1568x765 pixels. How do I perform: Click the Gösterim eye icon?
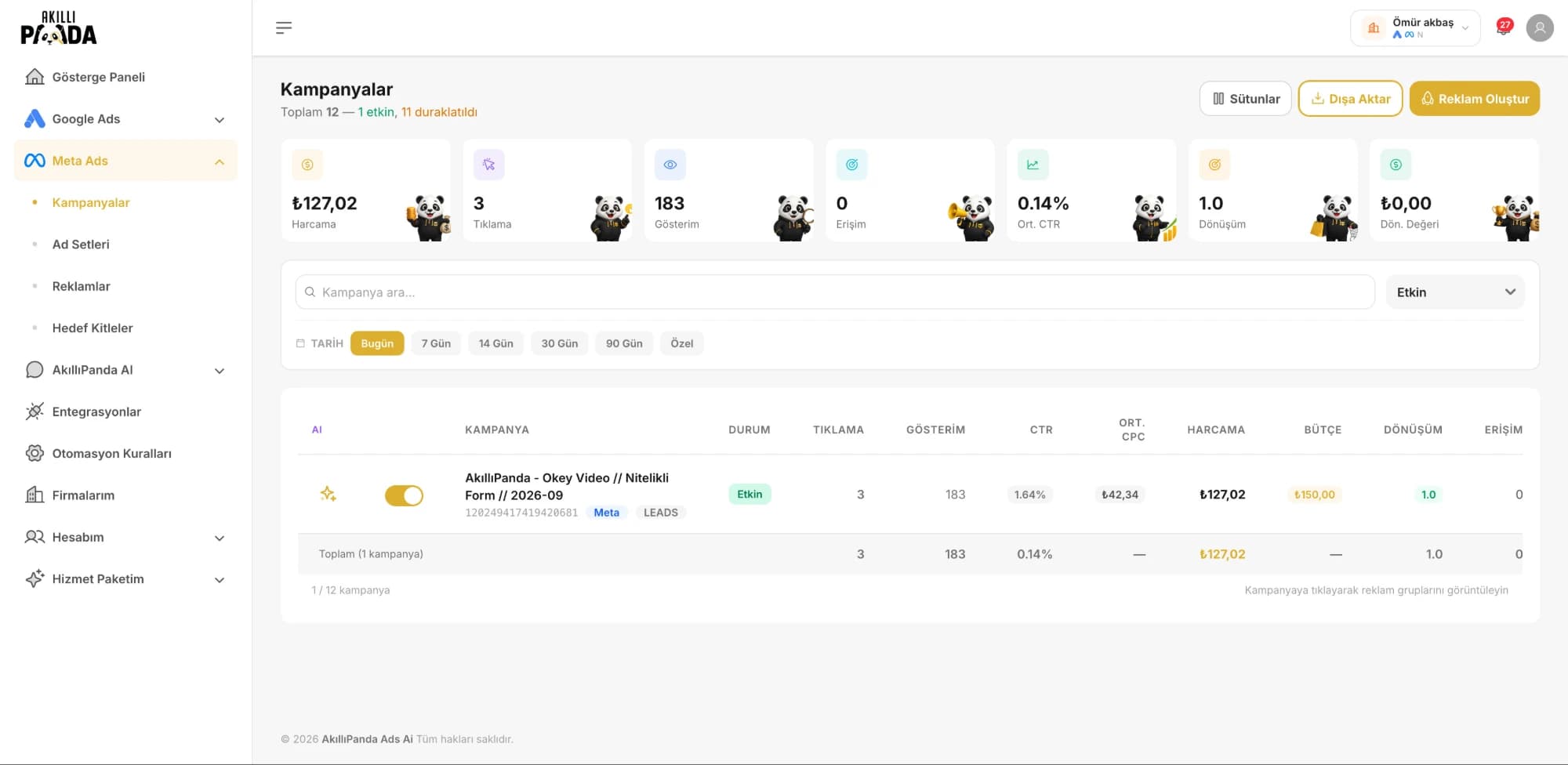670,165
